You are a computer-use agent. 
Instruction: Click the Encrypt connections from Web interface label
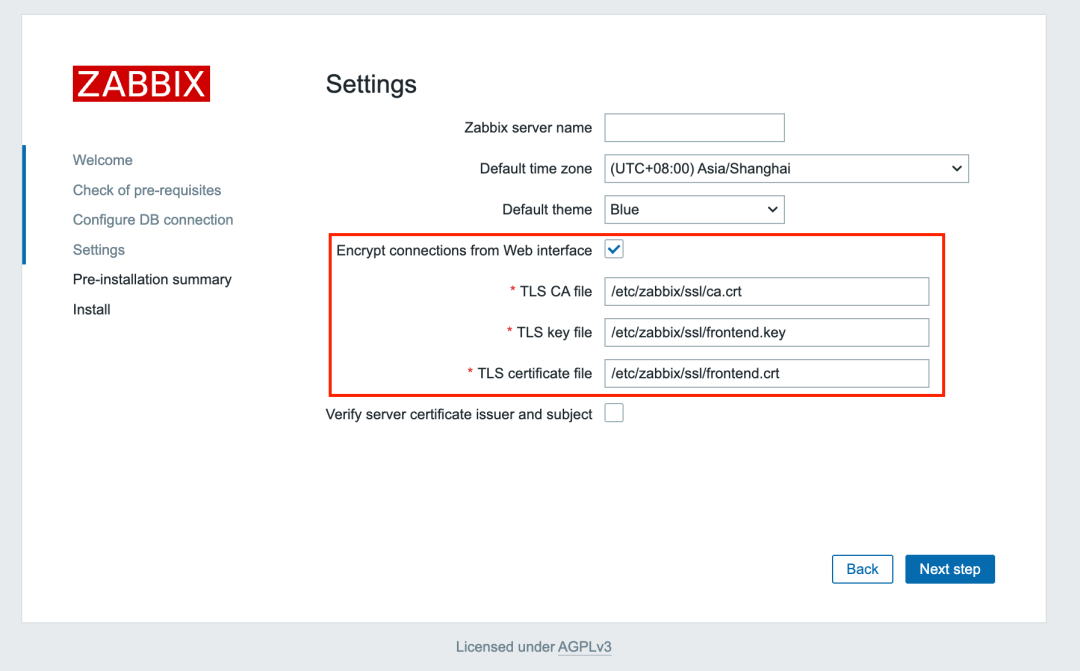[x=464, y=250]
